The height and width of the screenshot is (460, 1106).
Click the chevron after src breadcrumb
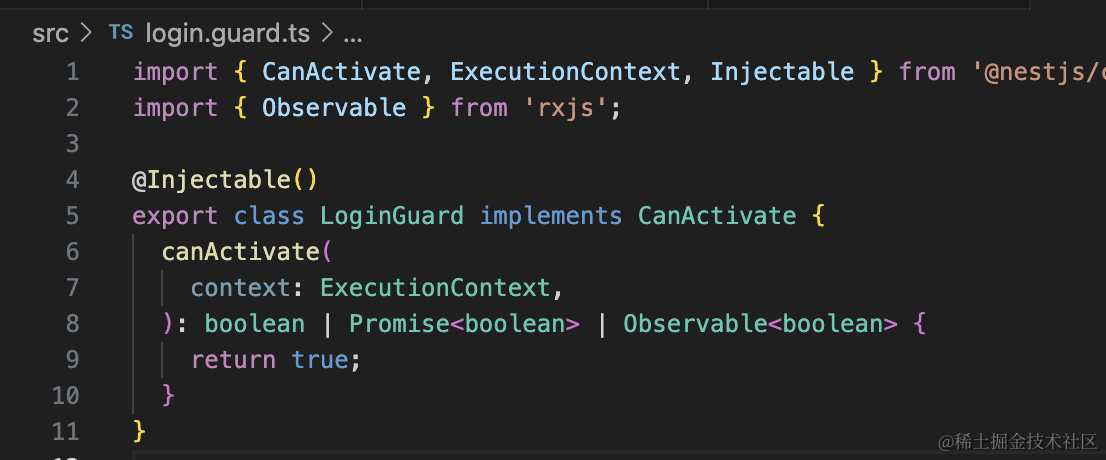(x=86, y=33)
